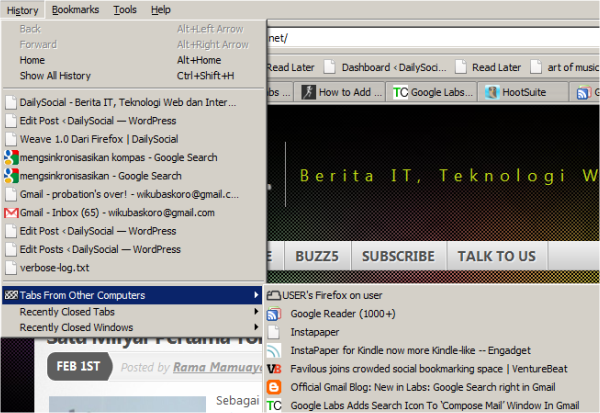This screenshot has width=600, height=413.
Task: Open Gmail - Inbox (65) history entry
Action: 133,212
